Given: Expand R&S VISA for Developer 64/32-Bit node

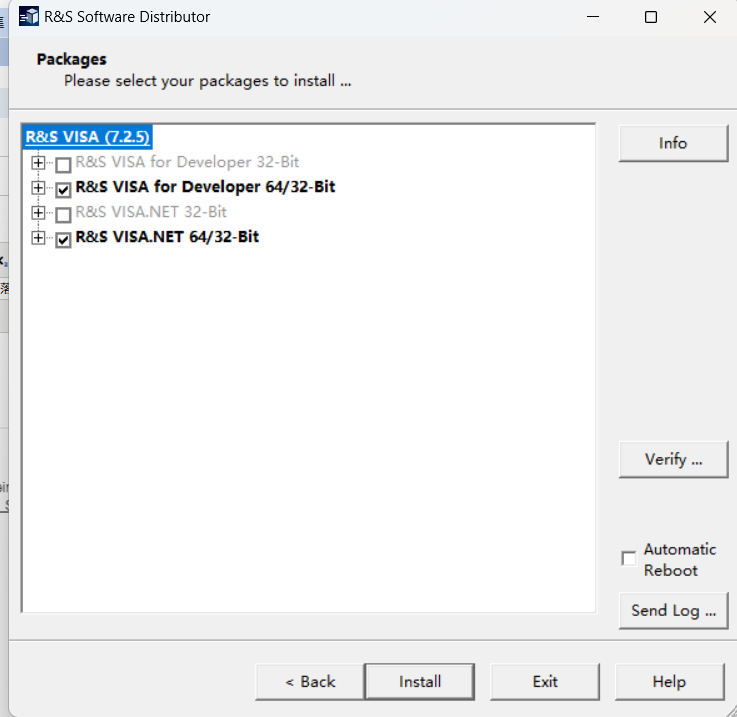Looking at the screenshot, I should pos(38,188).
